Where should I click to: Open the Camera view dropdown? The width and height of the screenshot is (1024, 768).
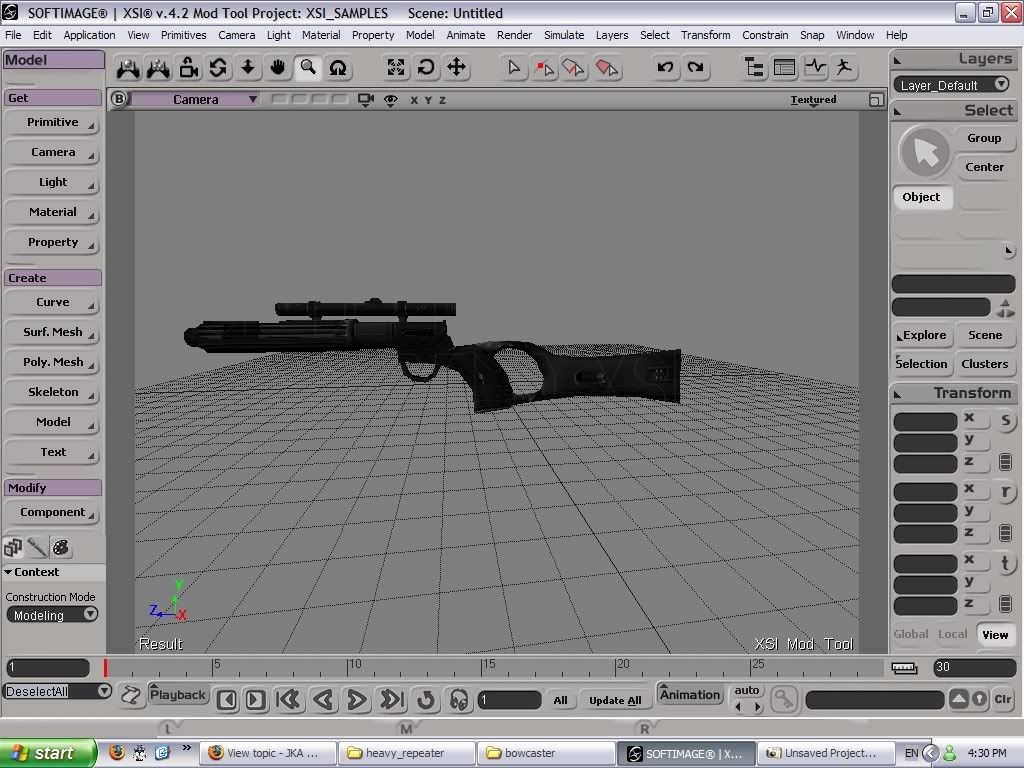[x=195, y=99]
